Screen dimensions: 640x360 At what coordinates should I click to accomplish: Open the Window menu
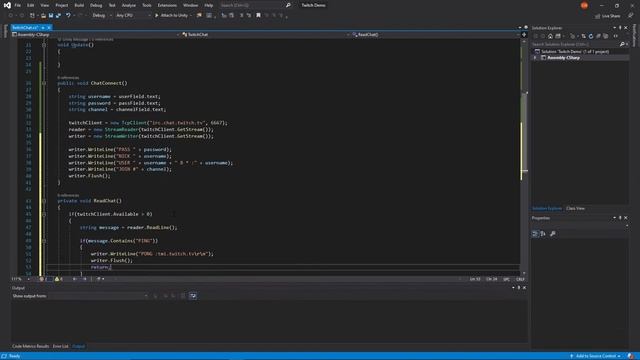(x=190, y=5)
